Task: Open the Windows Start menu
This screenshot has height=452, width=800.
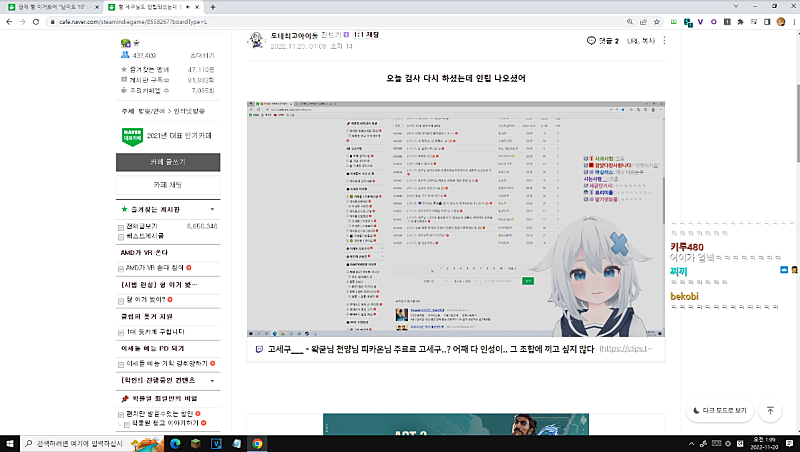Action: 10,443
